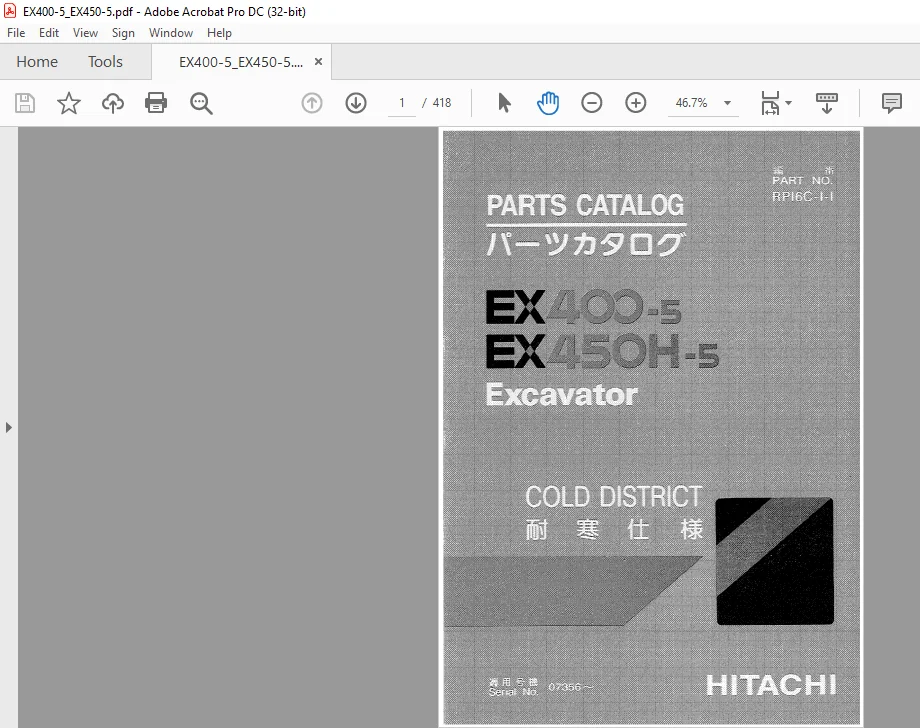Click the Excavator heading on the cover
This screenshot has height=728, width=920.
(562, 395)
